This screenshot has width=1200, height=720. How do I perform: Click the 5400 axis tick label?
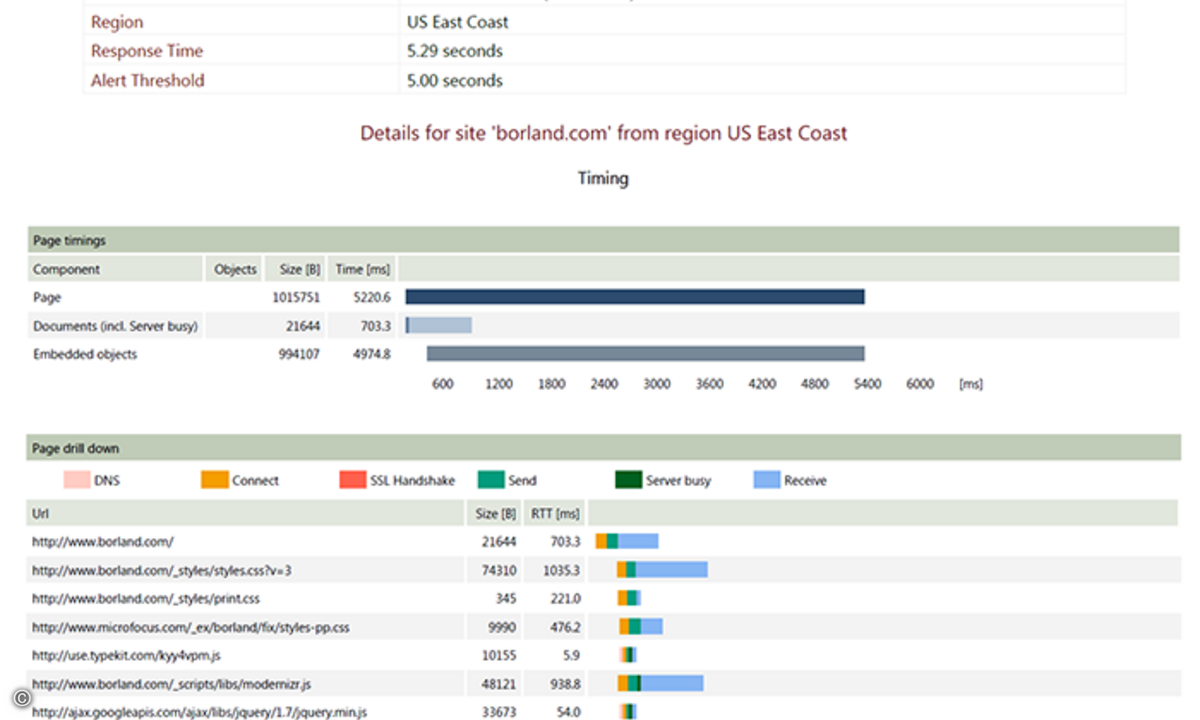pyautogui.click(x=866, y=384)
